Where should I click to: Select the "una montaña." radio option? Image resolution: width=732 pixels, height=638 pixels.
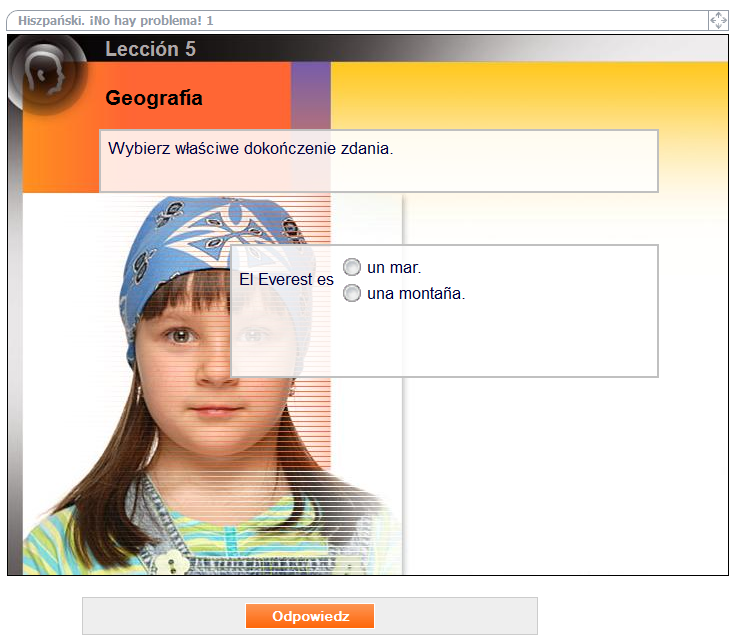point(352,293)
